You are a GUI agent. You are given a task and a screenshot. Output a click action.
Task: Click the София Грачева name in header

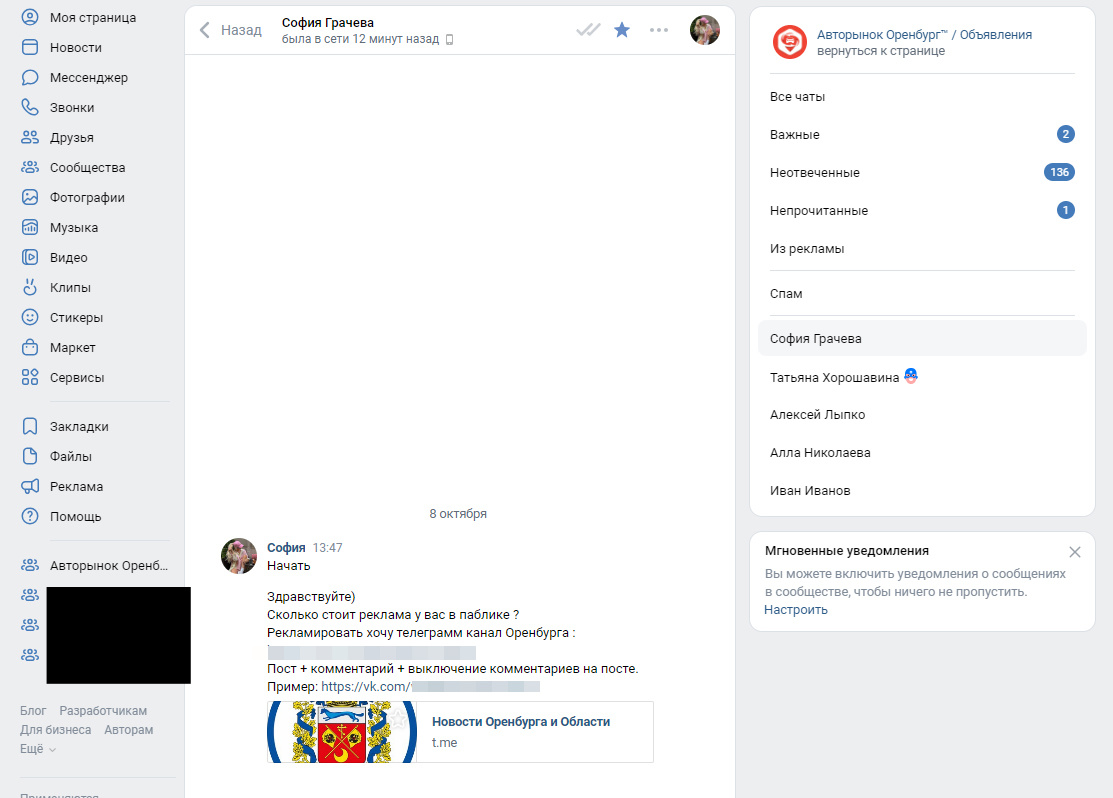[327, 23]
